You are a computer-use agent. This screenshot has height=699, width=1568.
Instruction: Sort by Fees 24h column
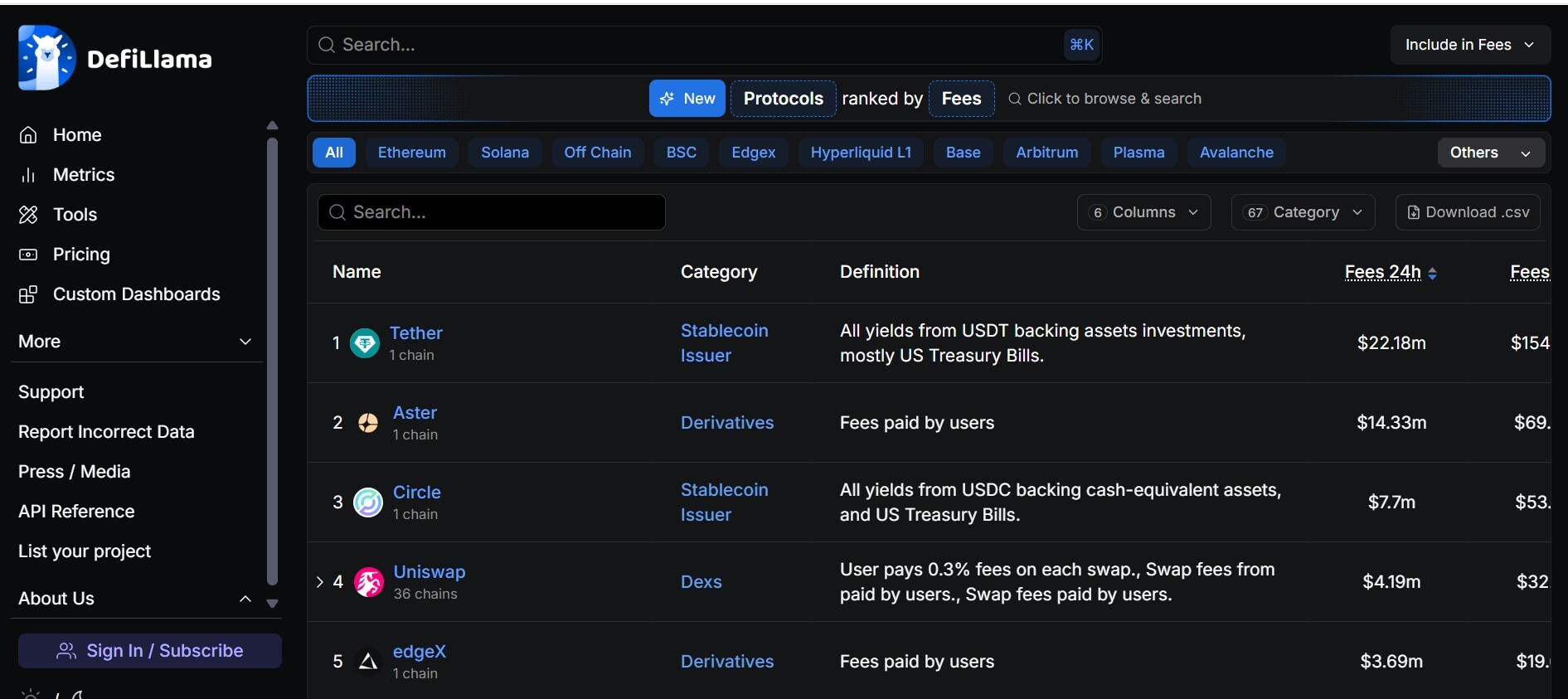[x=1391, y=272]
